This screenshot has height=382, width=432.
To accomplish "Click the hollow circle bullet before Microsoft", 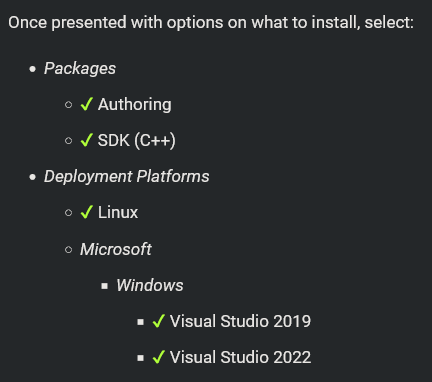I will click(68, 249).
